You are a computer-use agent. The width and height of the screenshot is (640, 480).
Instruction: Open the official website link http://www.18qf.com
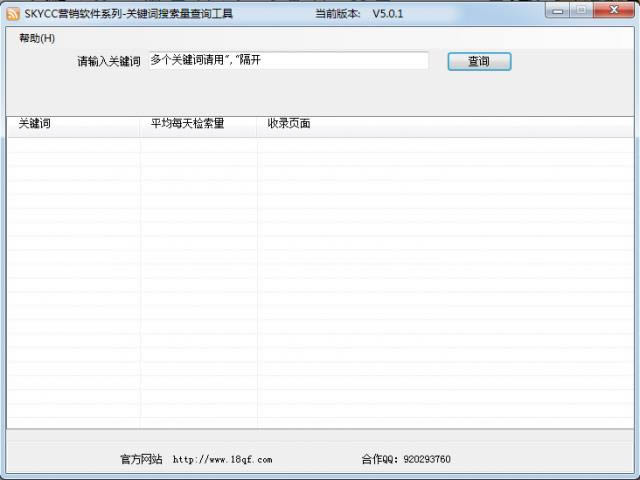tap(222, 460)
